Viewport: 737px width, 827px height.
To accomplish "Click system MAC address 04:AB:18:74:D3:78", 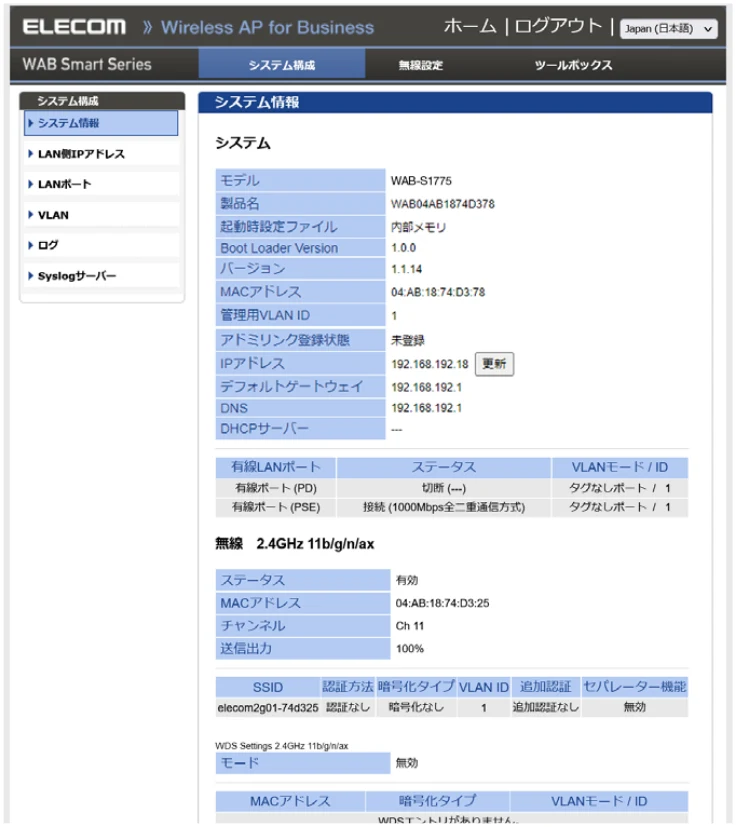I will click(x=438, y=292).
